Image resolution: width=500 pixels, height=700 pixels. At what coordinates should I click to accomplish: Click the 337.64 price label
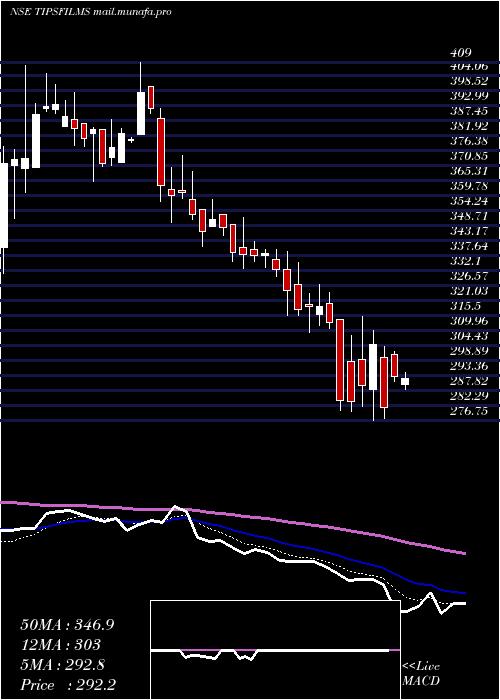[x=469, y=246]
